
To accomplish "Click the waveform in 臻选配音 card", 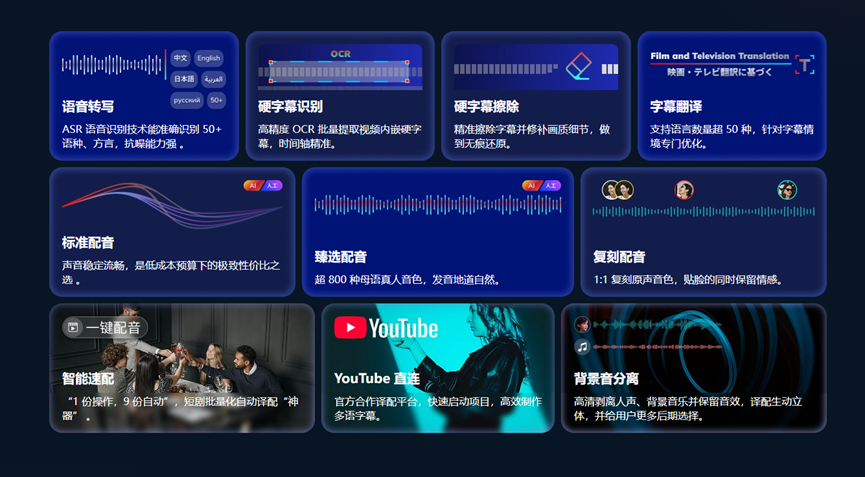I will click(436, 205).
